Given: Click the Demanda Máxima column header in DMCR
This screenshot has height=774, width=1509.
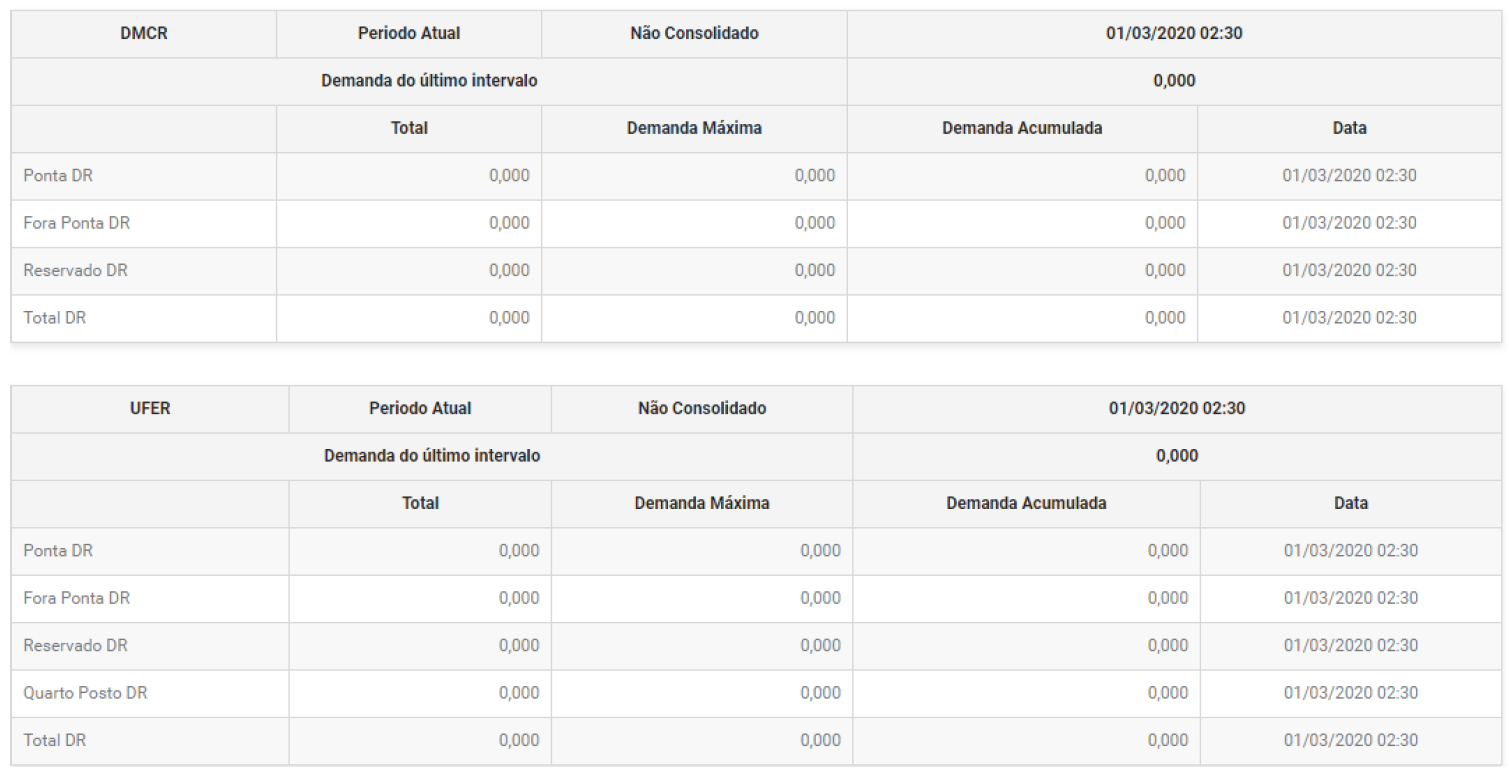Looking at the screenshot, I should pyautogui.click(x=694, y=128).
